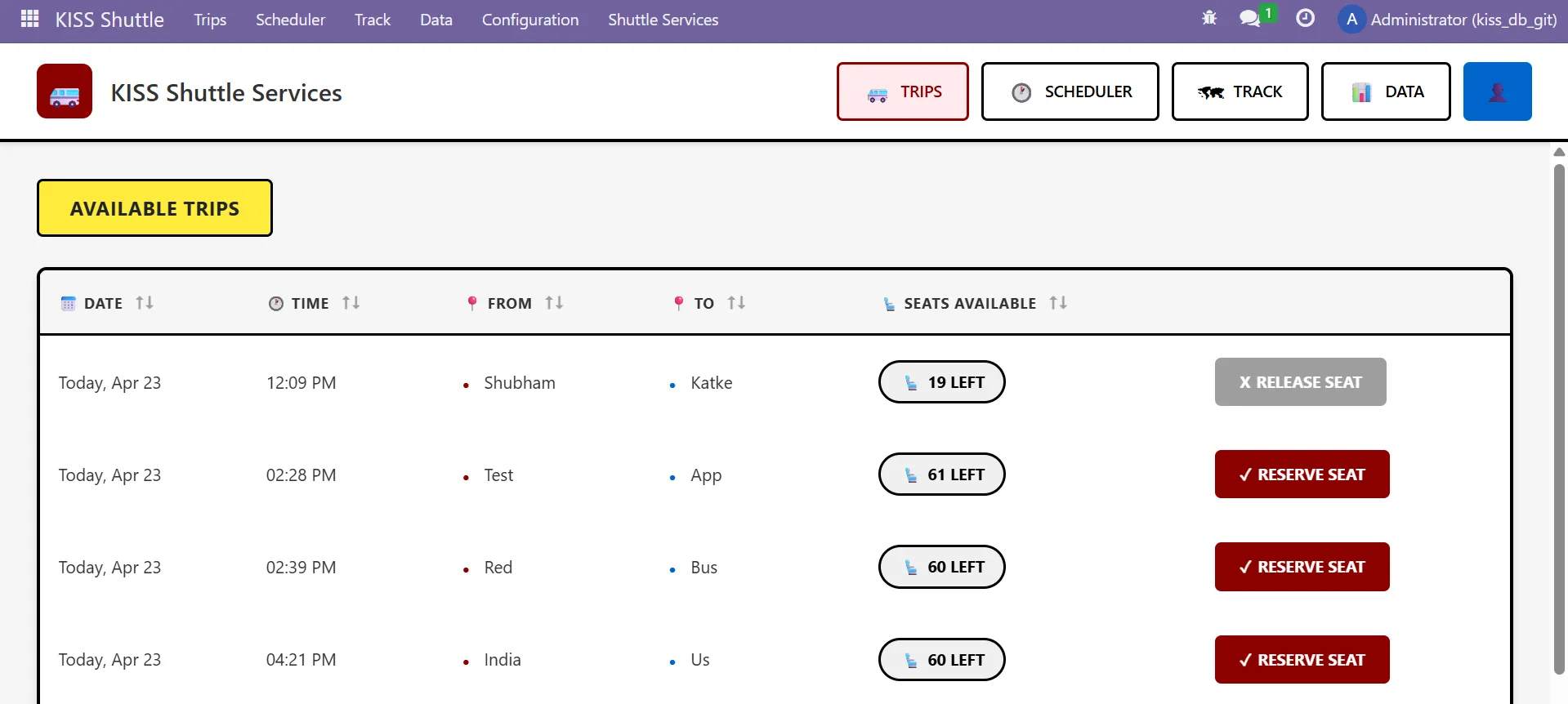This screenshot has width=1568, height=704.
Task: Open the Track menu
Action: [373, 20]
